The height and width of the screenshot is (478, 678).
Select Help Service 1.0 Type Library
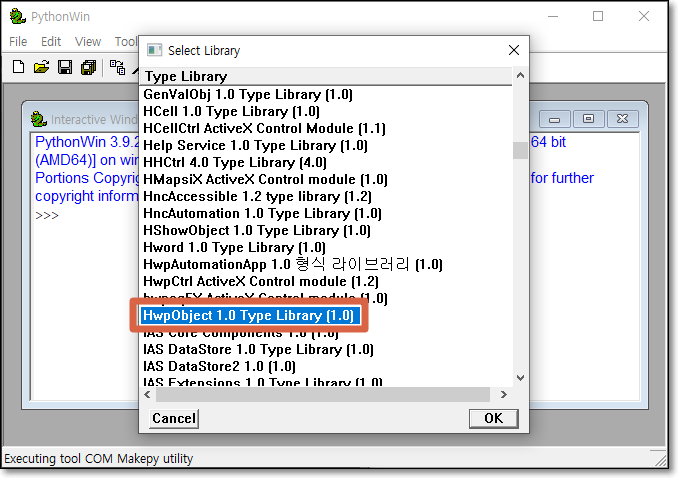click(255, 145)
